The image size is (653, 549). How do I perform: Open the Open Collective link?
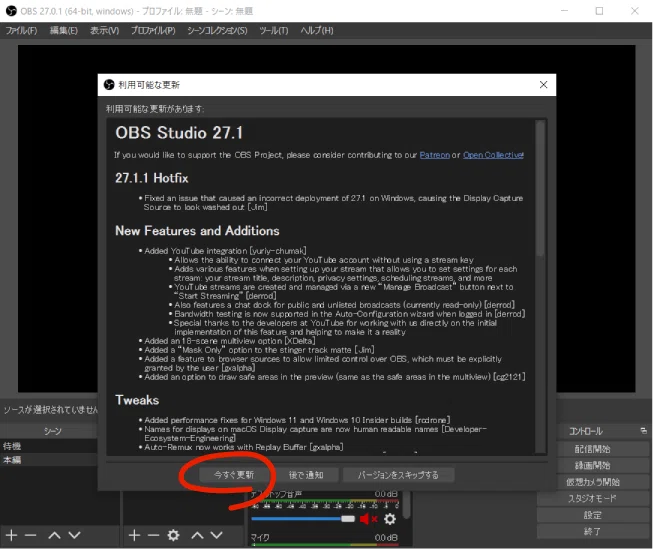[493, 155]
